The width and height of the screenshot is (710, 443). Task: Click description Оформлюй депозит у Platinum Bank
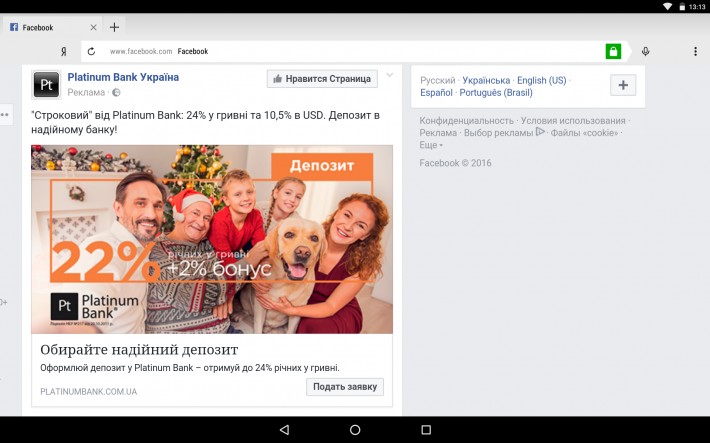(x=190, y=368)
